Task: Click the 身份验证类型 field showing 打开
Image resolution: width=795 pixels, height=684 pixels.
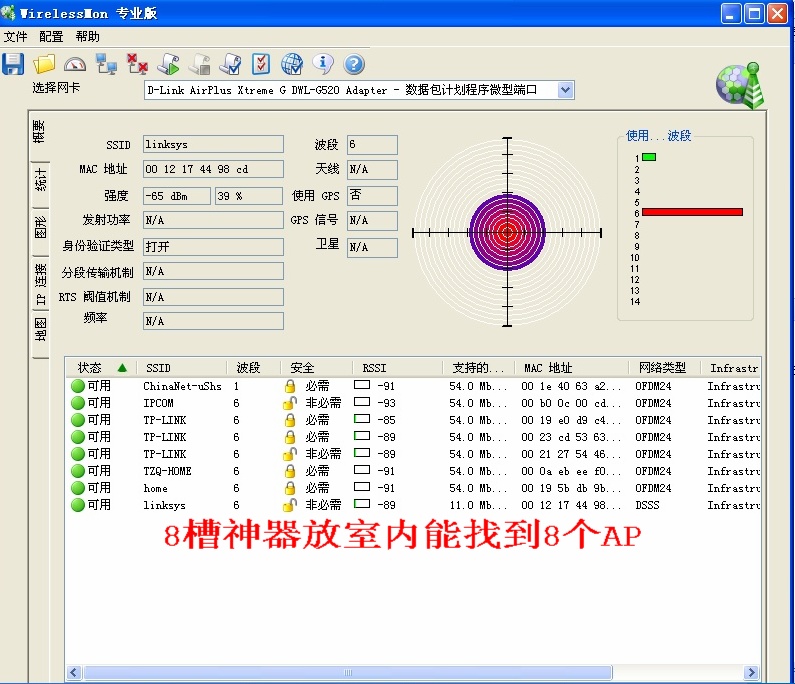Action: pyautogui.click(x=213, y=247)
